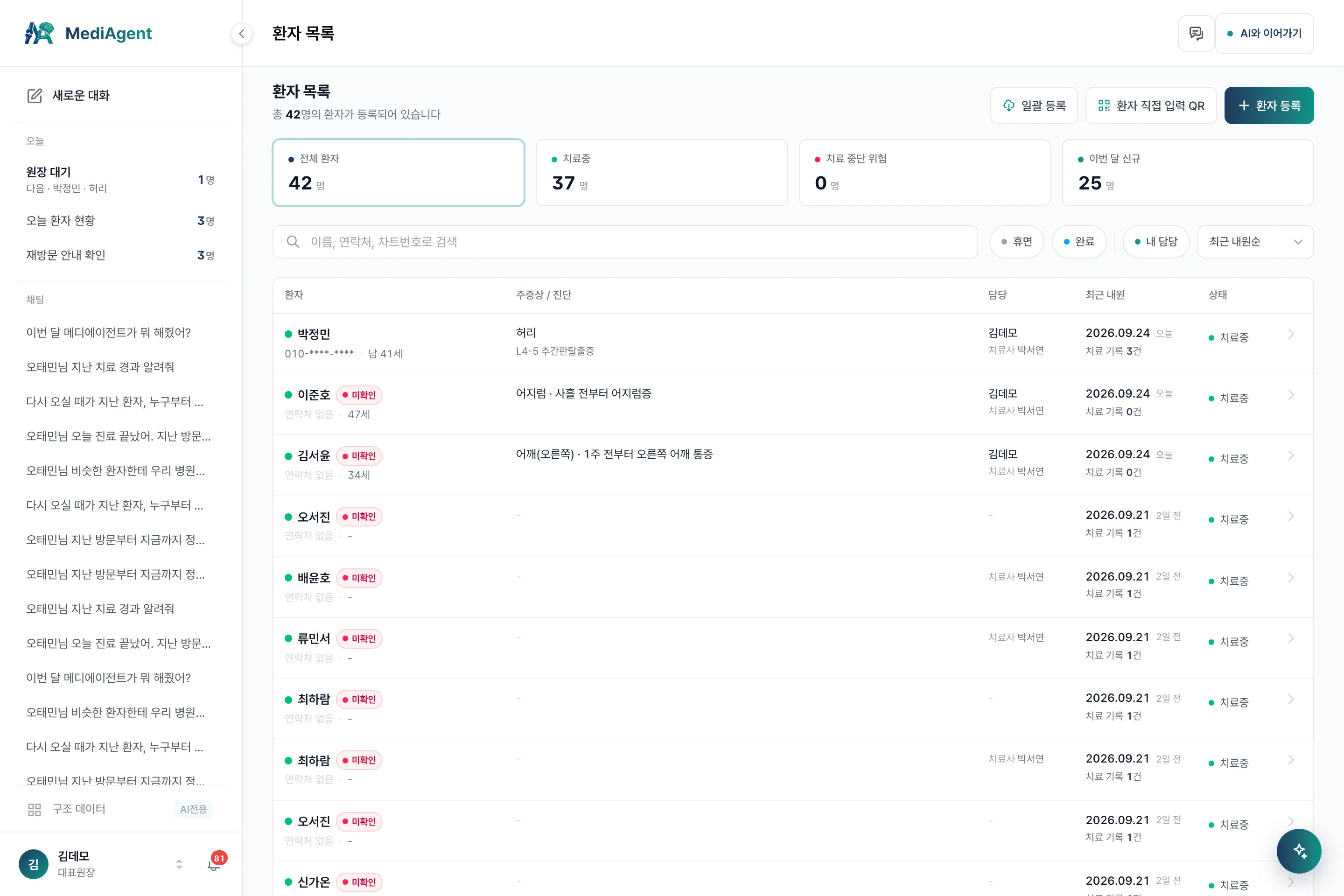Click 상태 column header
The image size is (1344, 896).
coord(1218,295)
